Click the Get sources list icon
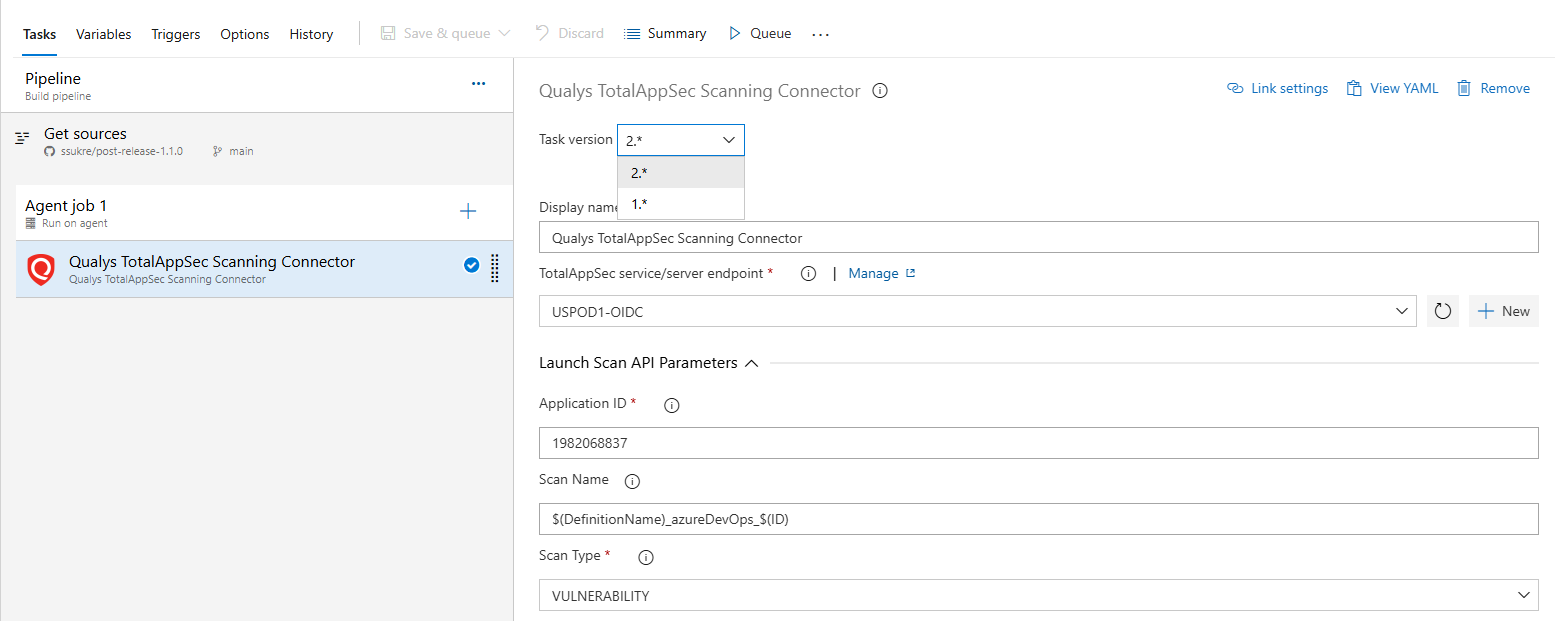 [x=23, y=137]
